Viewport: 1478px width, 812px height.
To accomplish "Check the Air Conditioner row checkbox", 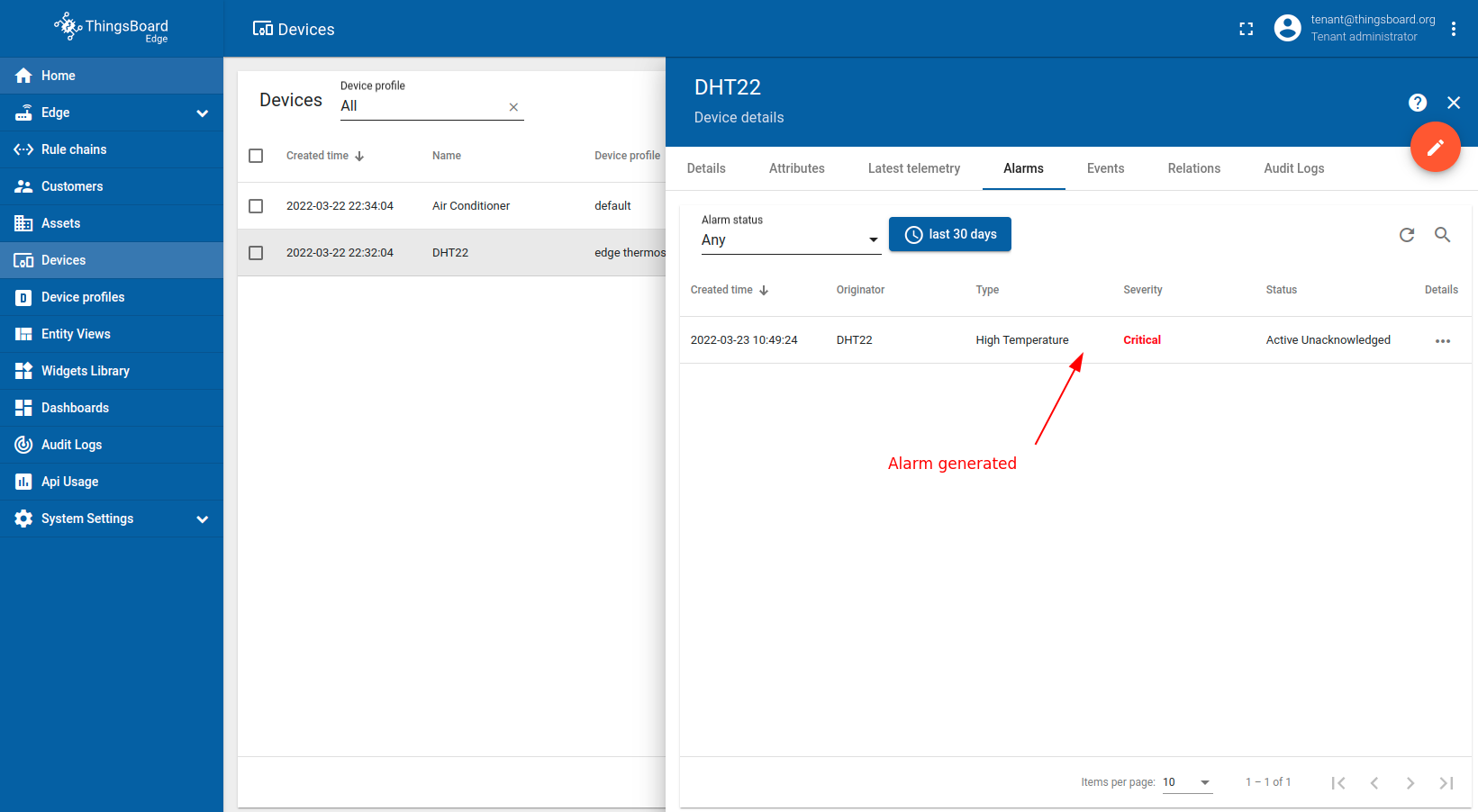I will pyautogui.click(x=256, y=206).
